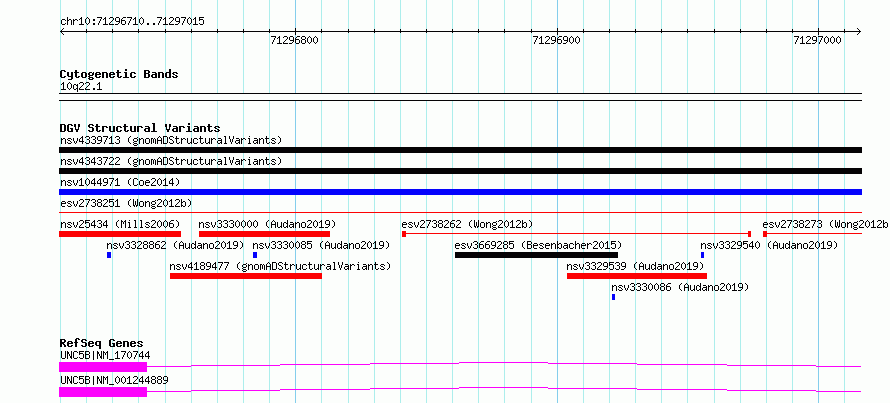The width and height of the screenshot is (890, 403).
Task: Click the esv3669285 (Besenbacher2015) text label
Action: pyautogui.click(x=539, y=245)
